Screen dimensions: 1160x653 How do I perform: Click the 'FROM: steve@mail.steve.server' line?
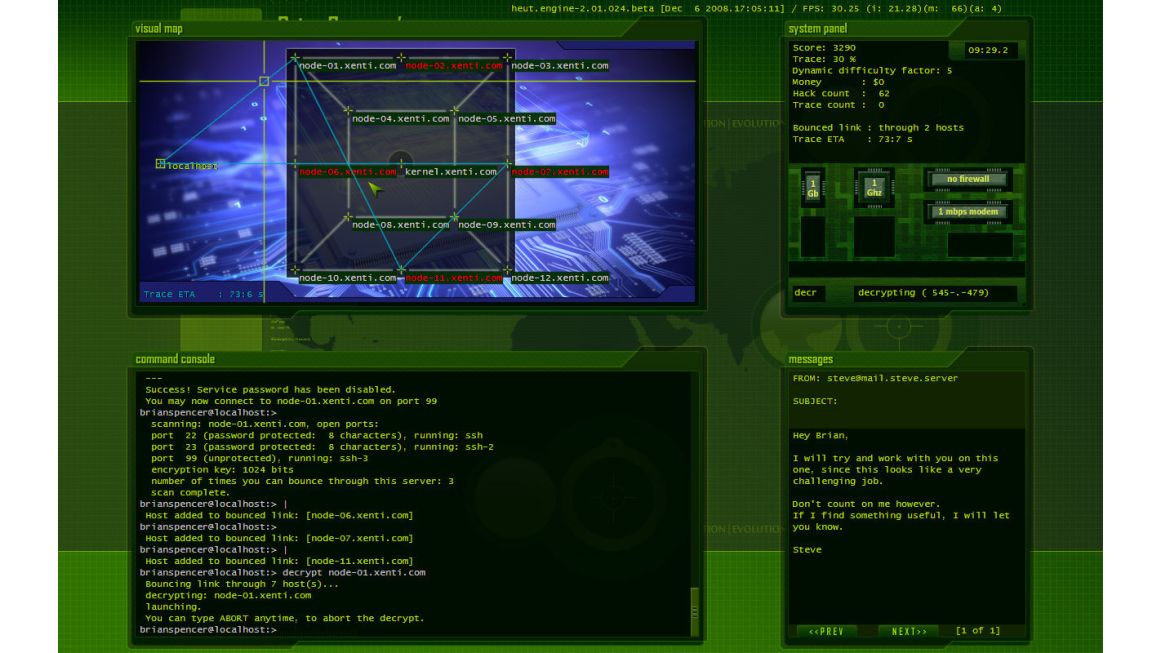[x=875, y=378]
